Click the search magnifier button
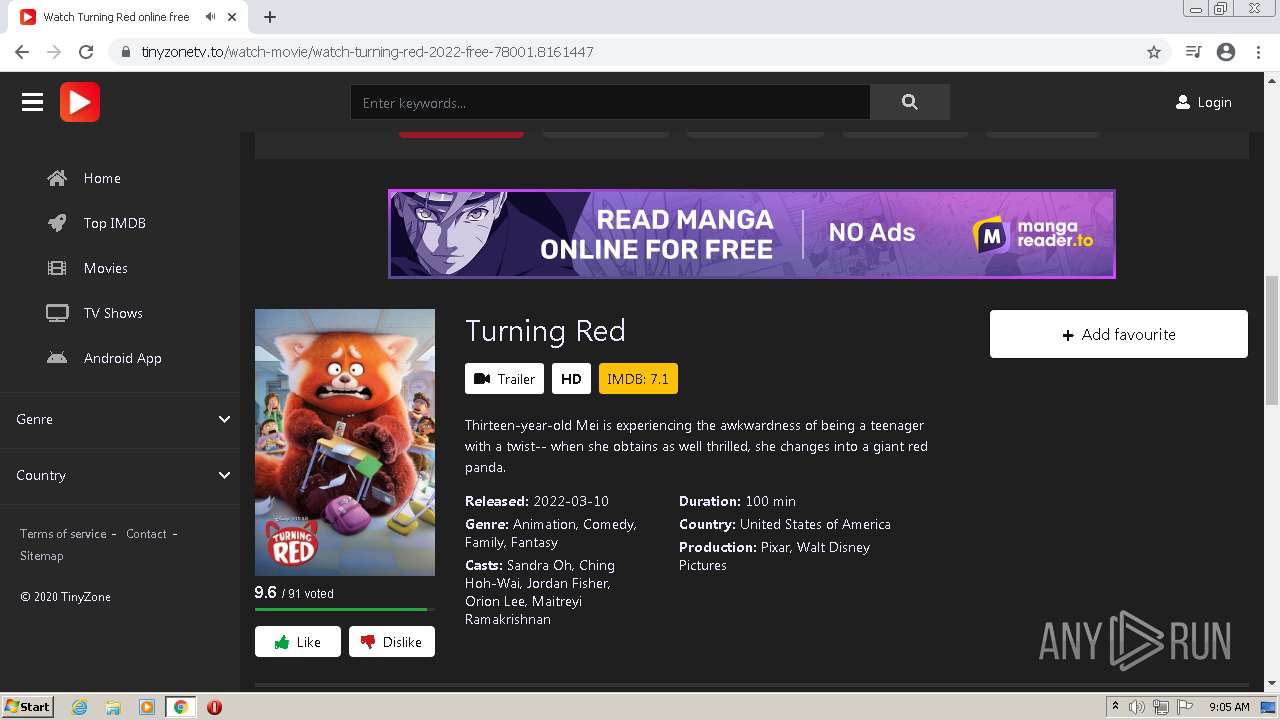 909,102
